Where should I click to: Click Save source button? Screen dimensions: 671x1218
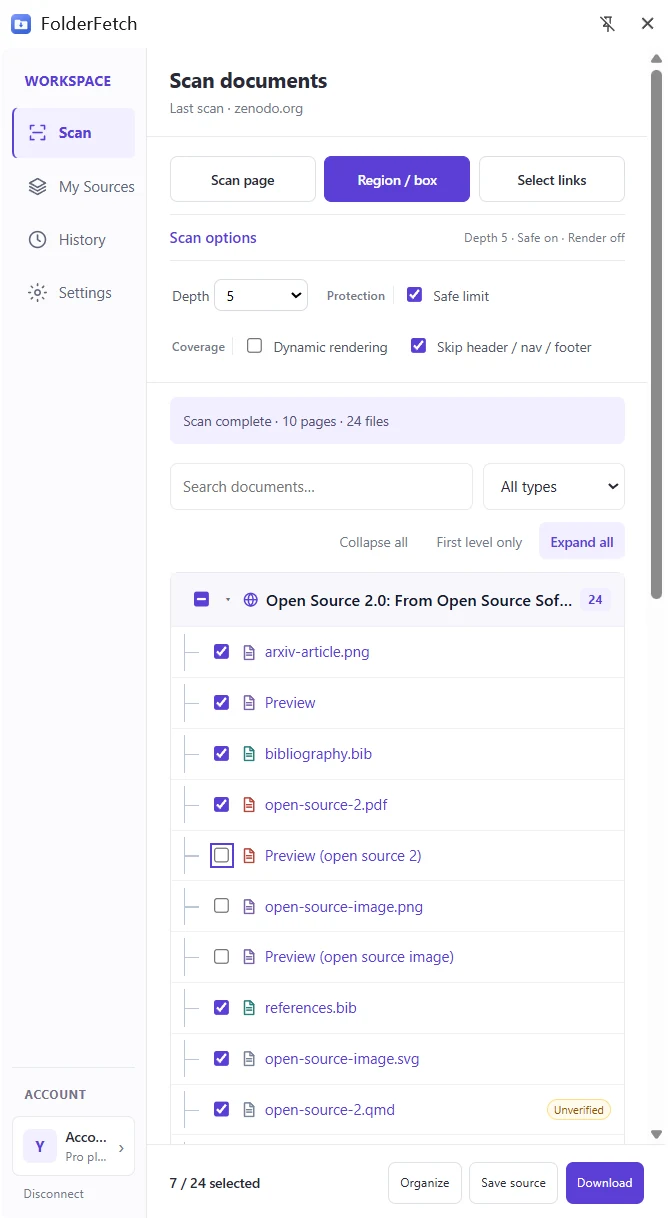(513, 1183)
